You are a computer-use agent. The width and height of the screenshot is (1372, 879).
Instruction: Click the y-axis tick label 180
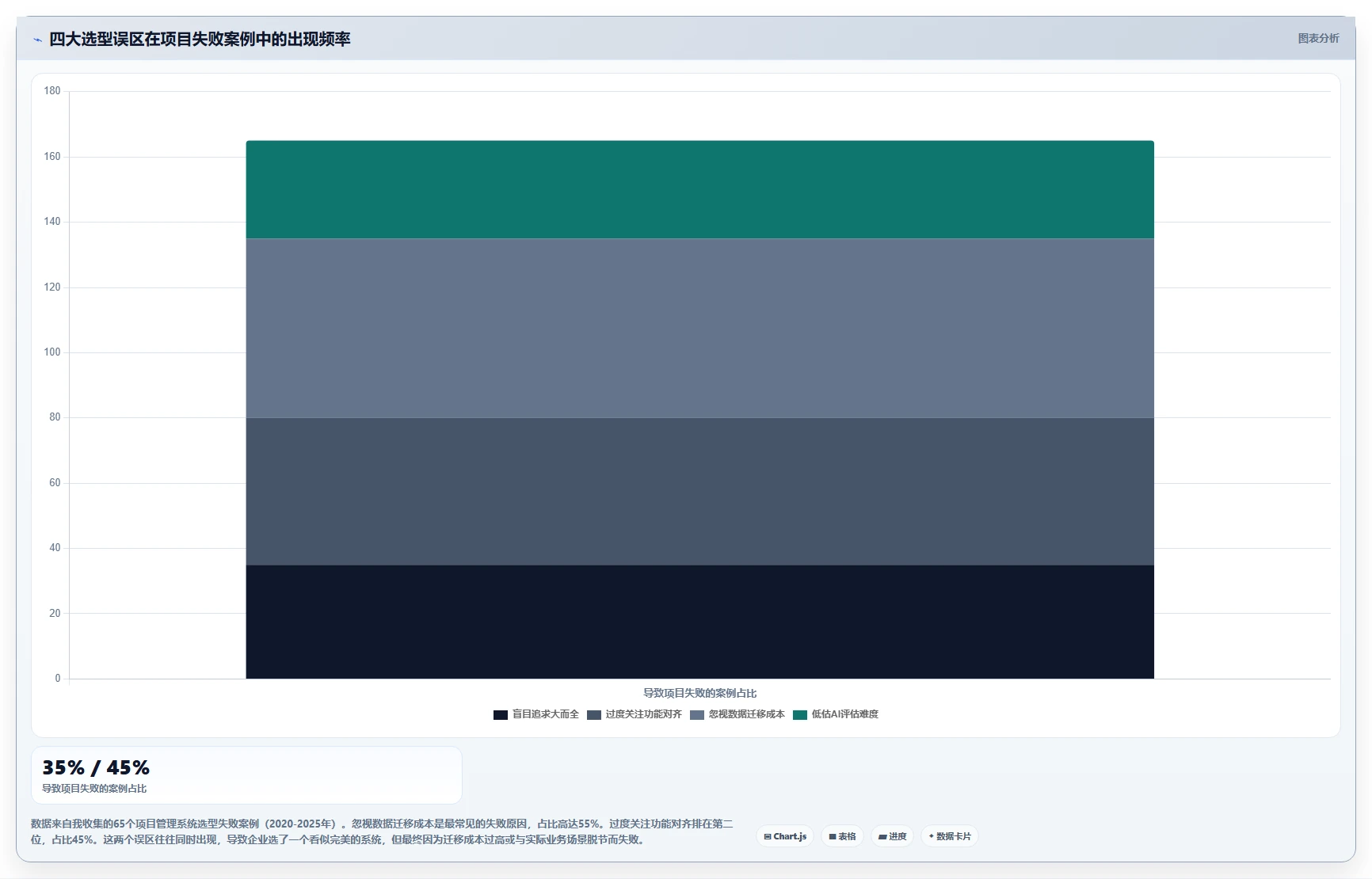point(52,91)
